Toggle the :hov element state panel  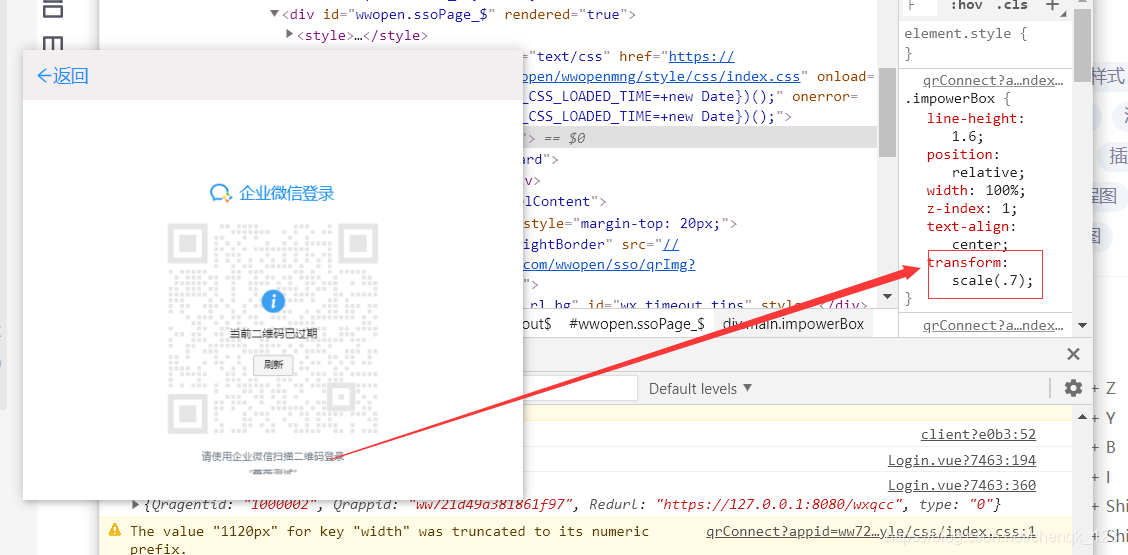(x=966, y=6)
